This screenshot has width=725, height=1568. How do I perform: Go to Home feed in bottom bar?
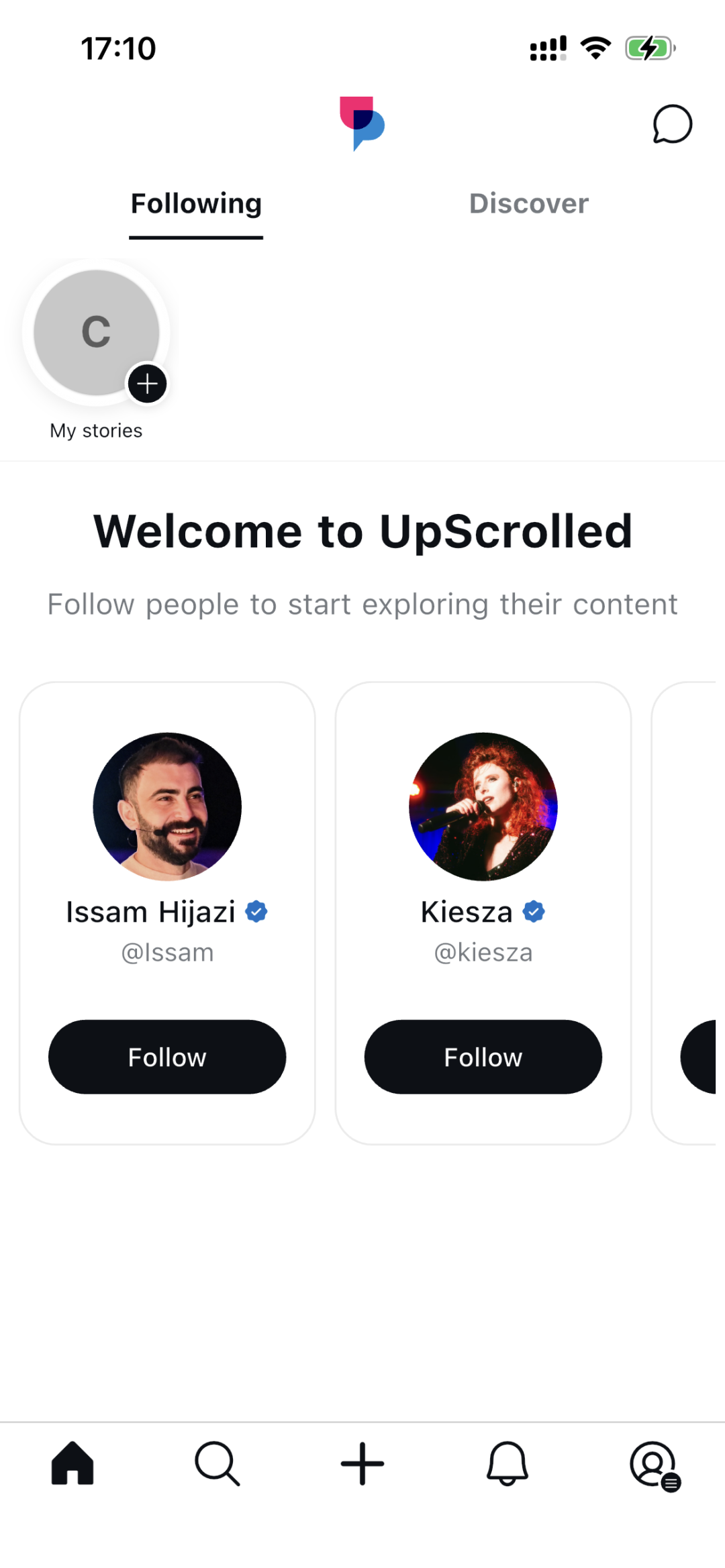72,1463
